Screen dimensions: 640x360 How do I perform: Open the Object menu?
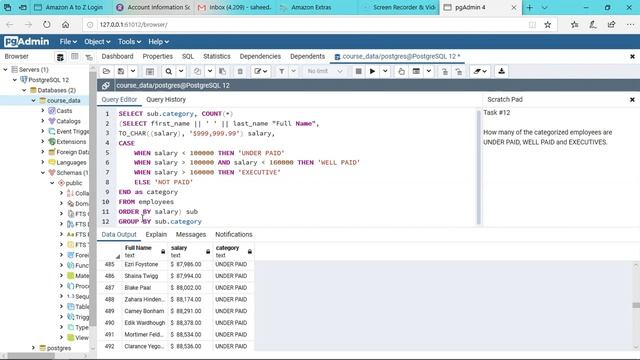pos(97,42)
